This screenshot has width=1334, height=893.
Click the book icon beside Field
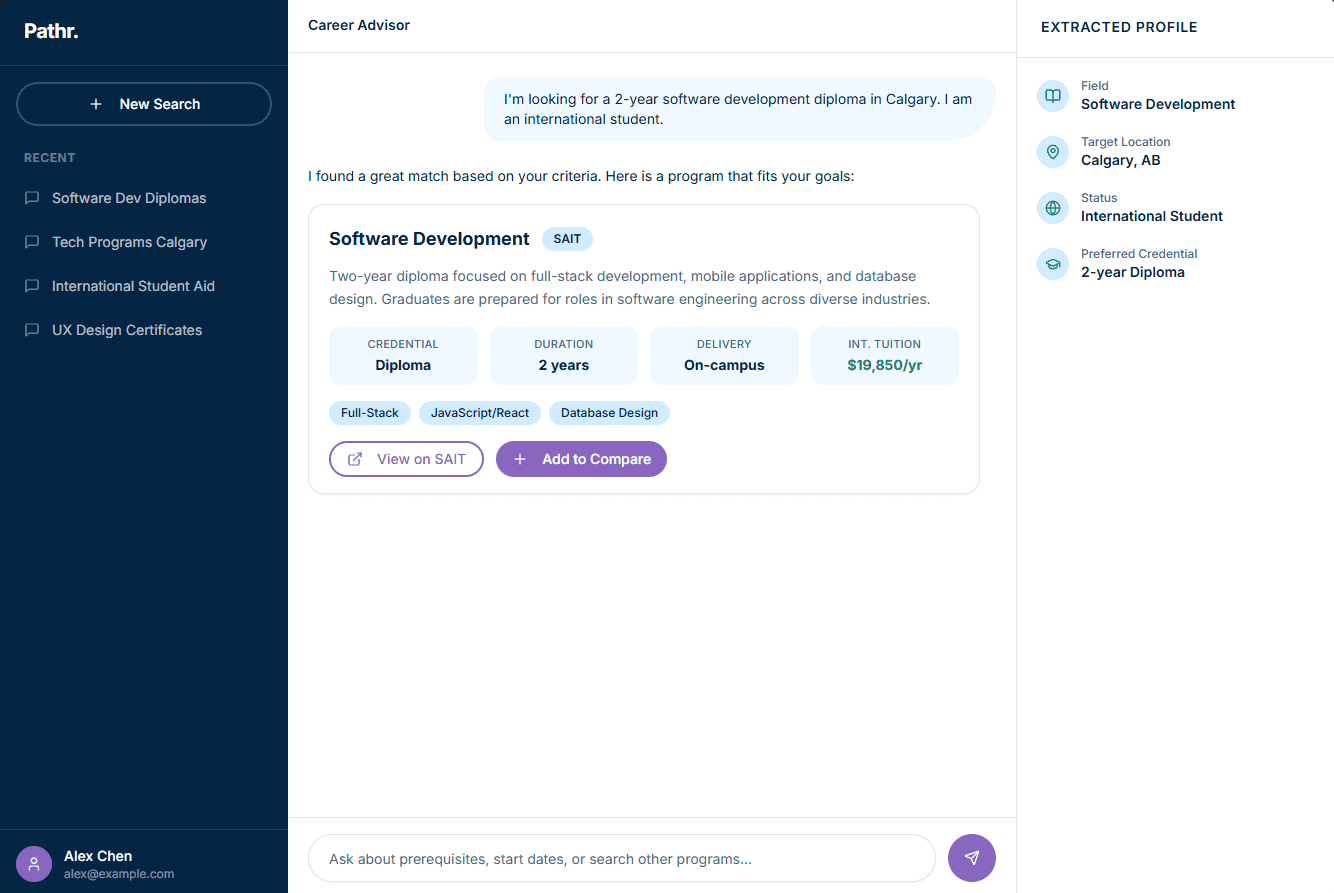(1053, 96)
